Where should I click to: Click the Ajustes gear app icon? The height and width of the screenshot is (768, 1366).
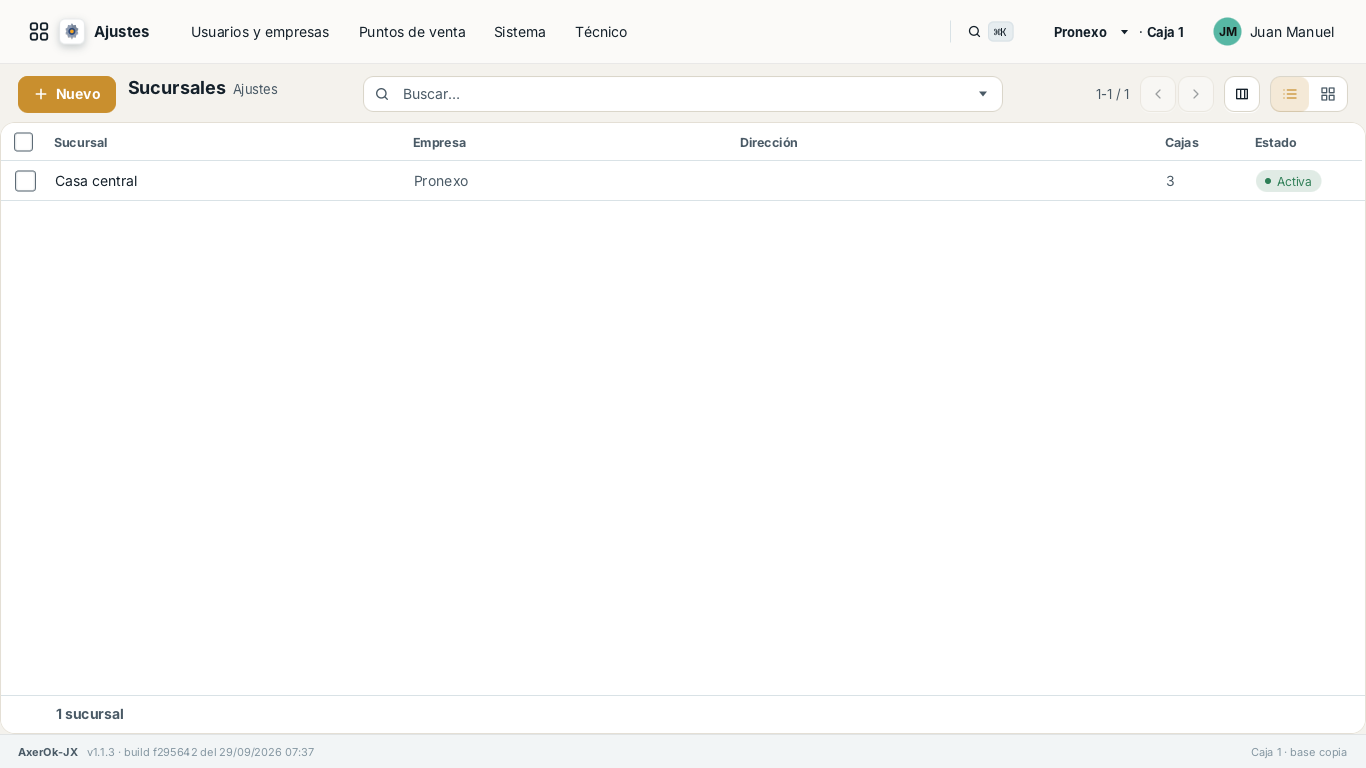[72, 32]
